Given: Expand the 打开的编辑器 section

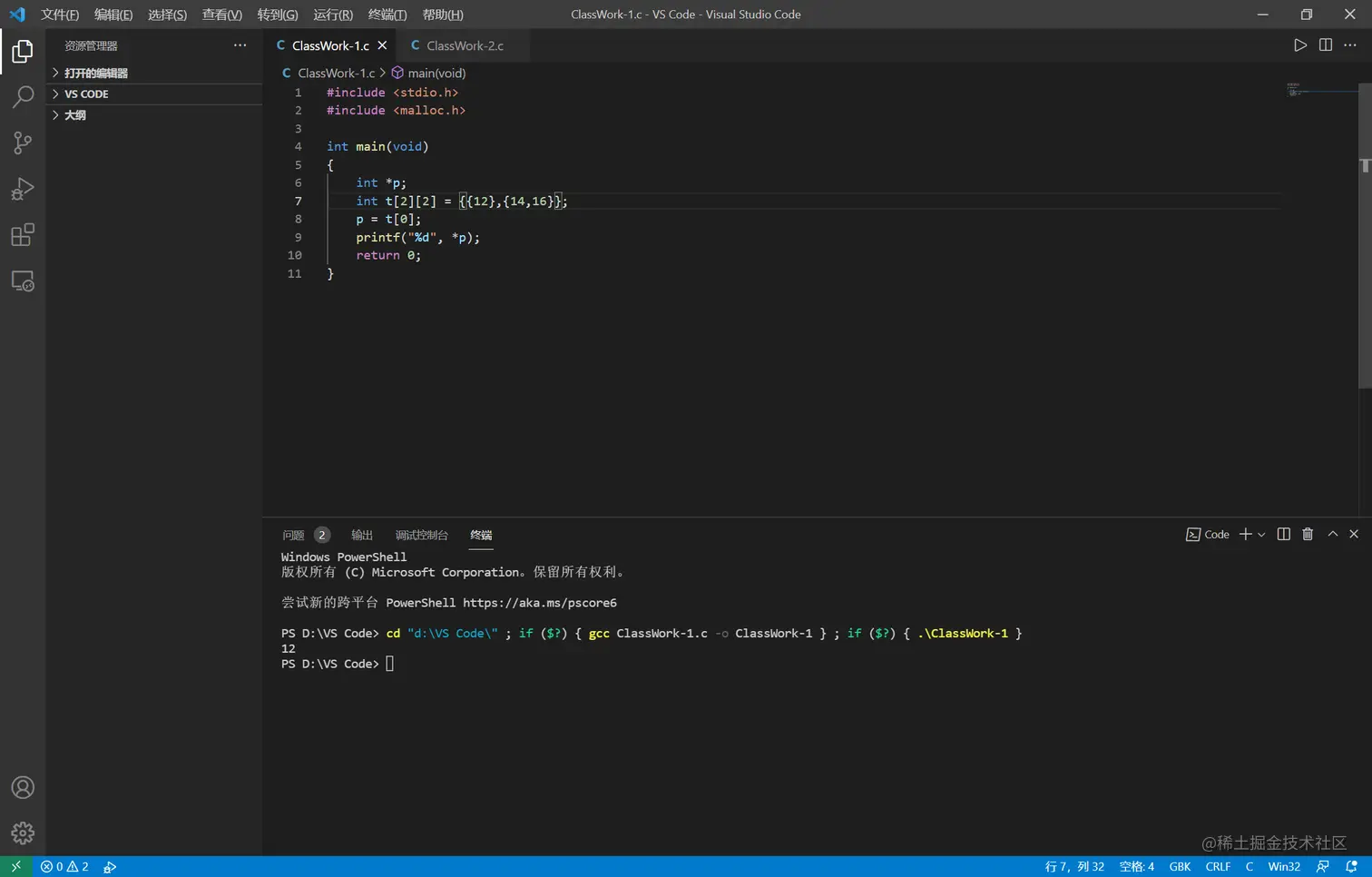Looking at the screenshot, I should coord(154,74).
